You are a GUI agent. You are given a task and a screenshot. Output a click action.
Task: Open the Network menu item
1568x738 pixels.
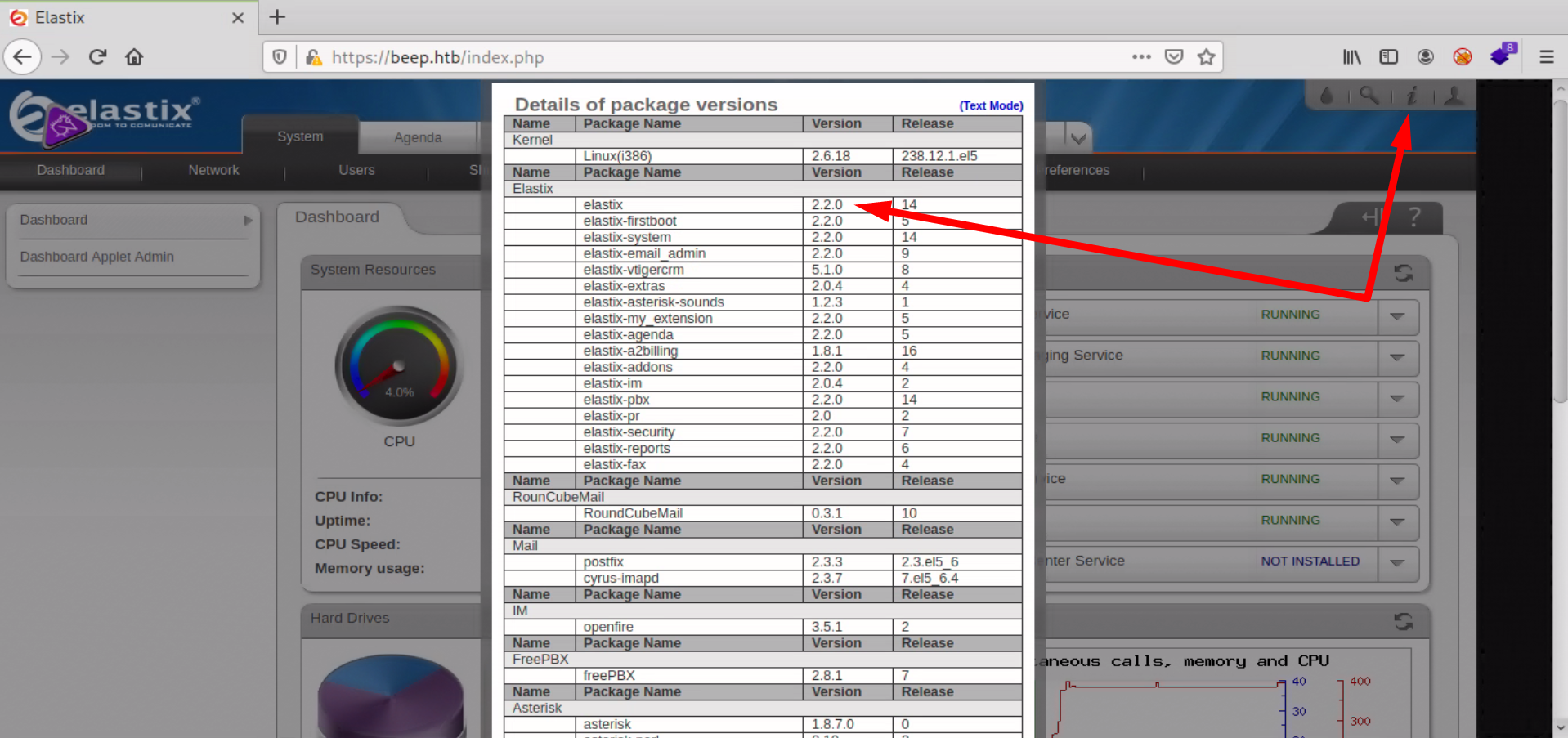(x=213, y=170)
